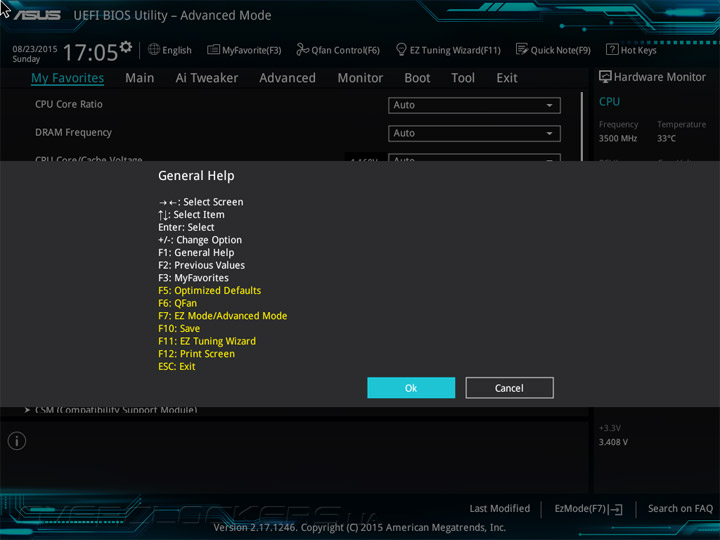
Task: Click the "F7: EZ Mode/Advanced Mode" help line
Action: (x=223, y=316)
